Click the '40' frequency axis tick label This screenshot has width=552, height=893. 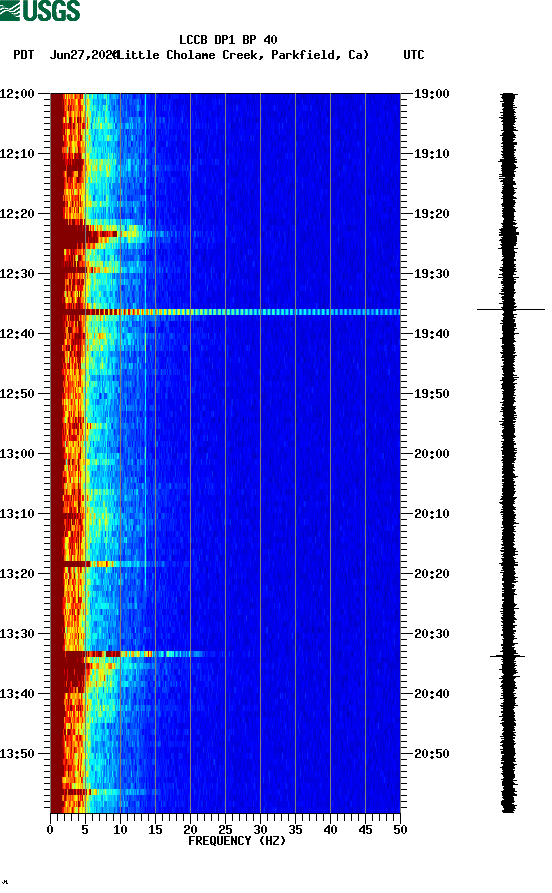[330, 830]
